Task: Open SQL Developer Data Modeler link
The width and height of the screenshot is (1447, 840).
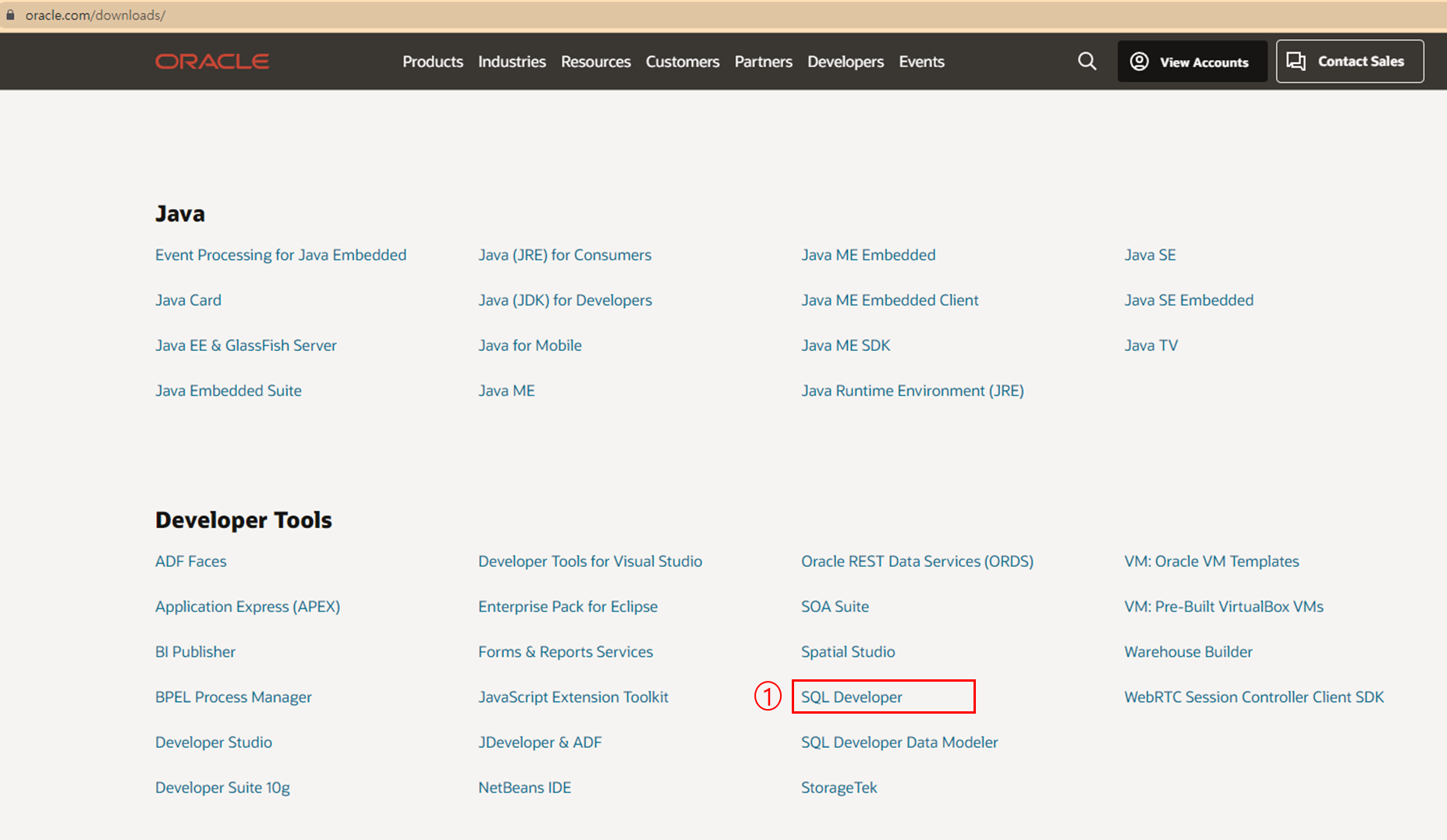Action: (x=899, y=743)
